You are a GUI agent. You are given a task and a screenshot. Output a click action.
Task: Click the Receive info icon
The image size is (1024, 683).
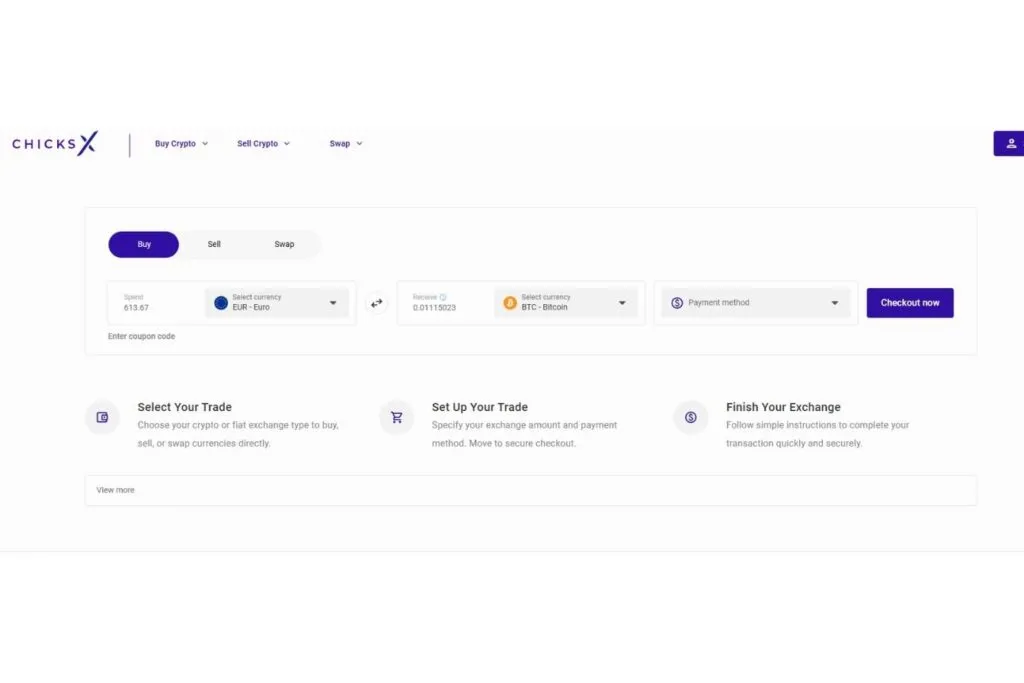(443, 297)
